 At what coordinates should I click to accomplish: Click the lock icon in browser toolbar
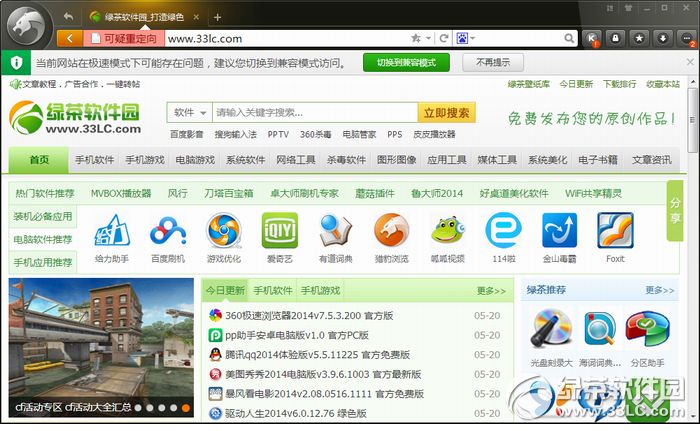(x=616, y=38)
